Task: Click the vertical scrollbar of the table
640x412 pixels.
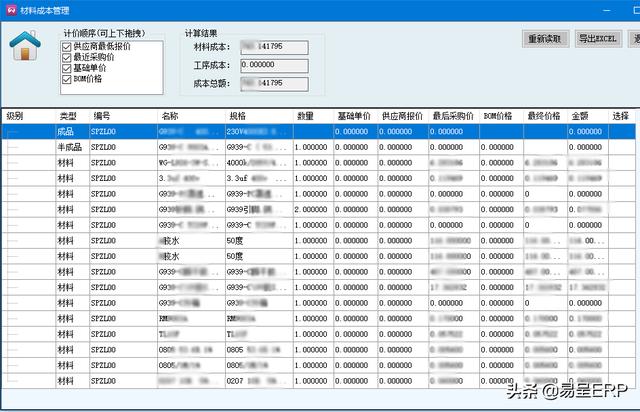Action: click(635, 250)
